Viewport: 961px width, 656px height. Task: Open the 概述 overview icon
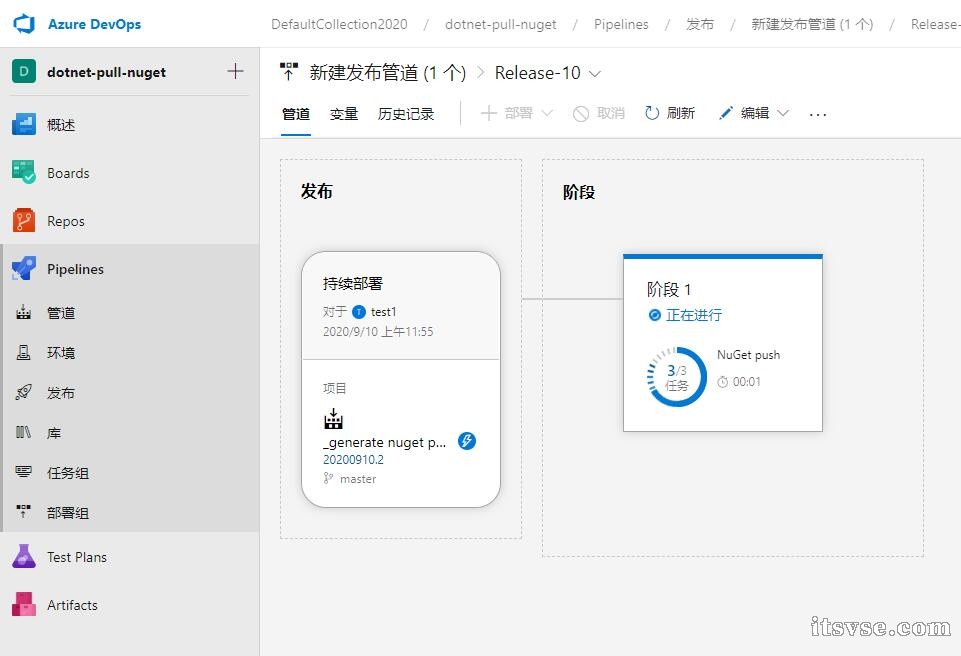point(24,124)
